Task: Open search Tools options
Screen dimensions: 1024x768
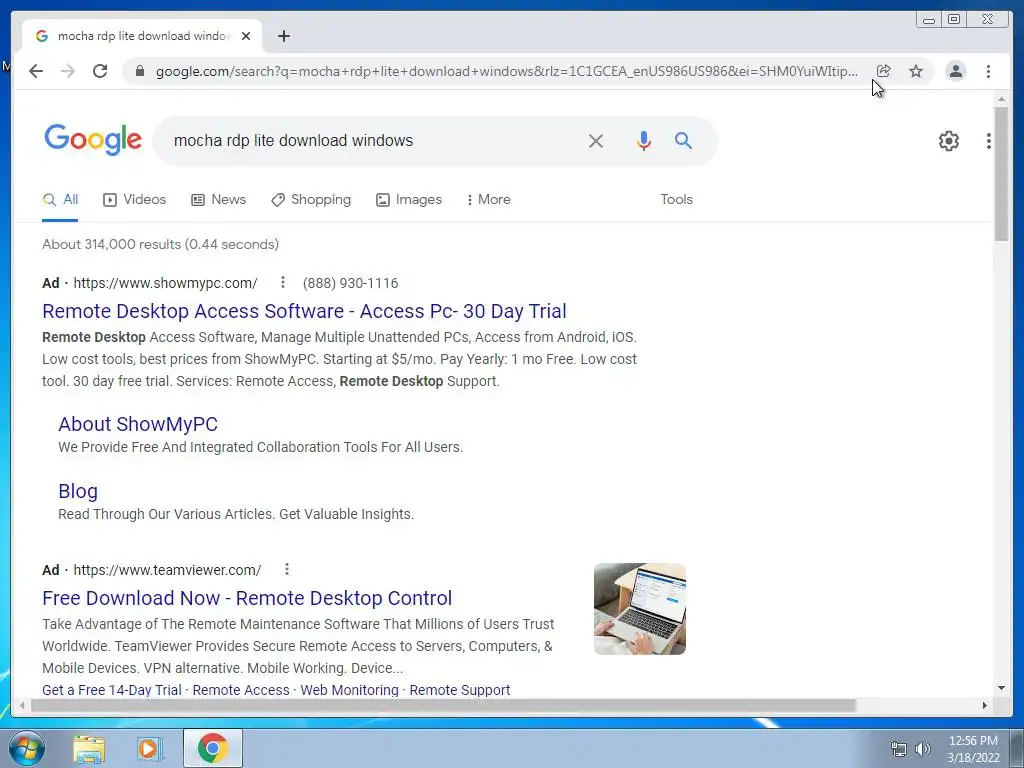Action: 676,199
